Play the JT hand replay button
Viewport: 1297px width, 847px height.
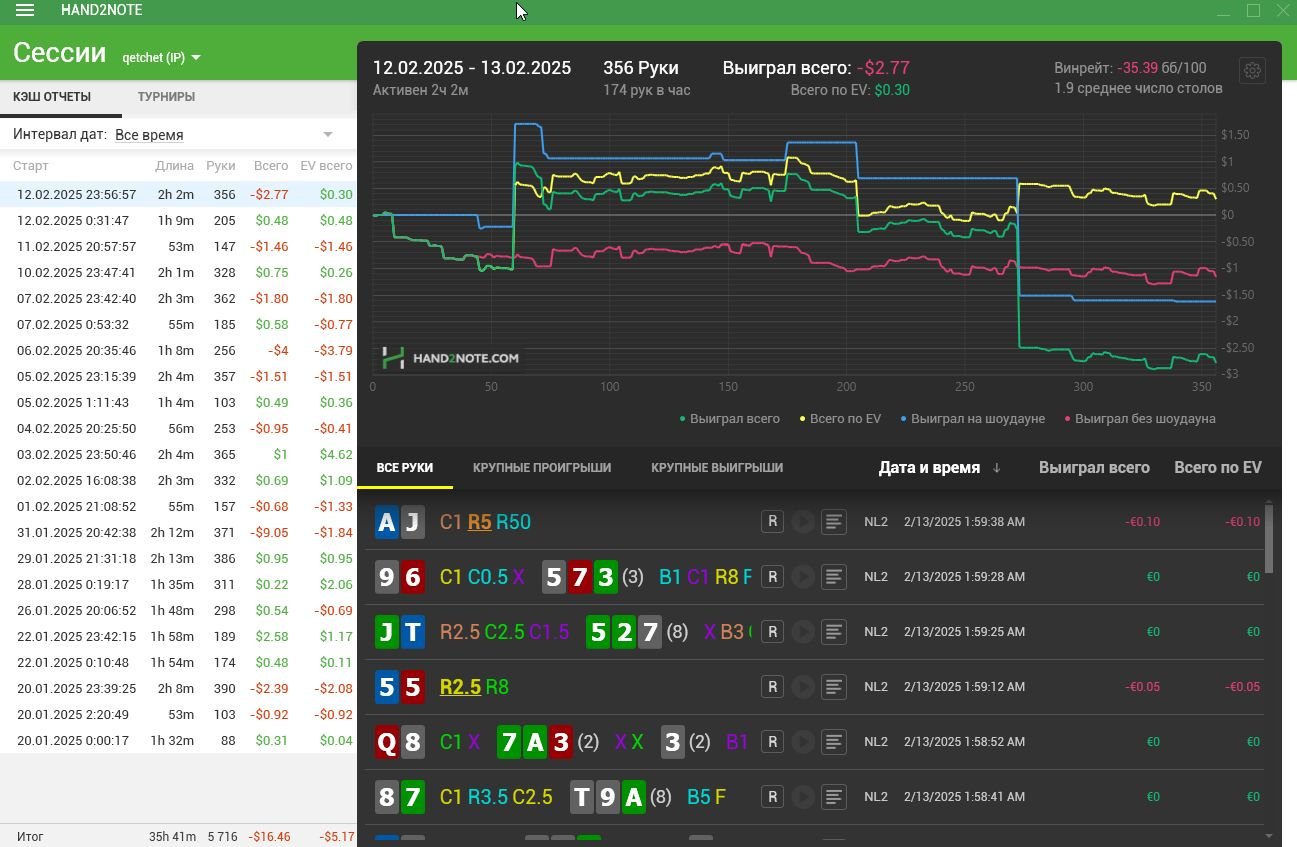click(803, 631)
